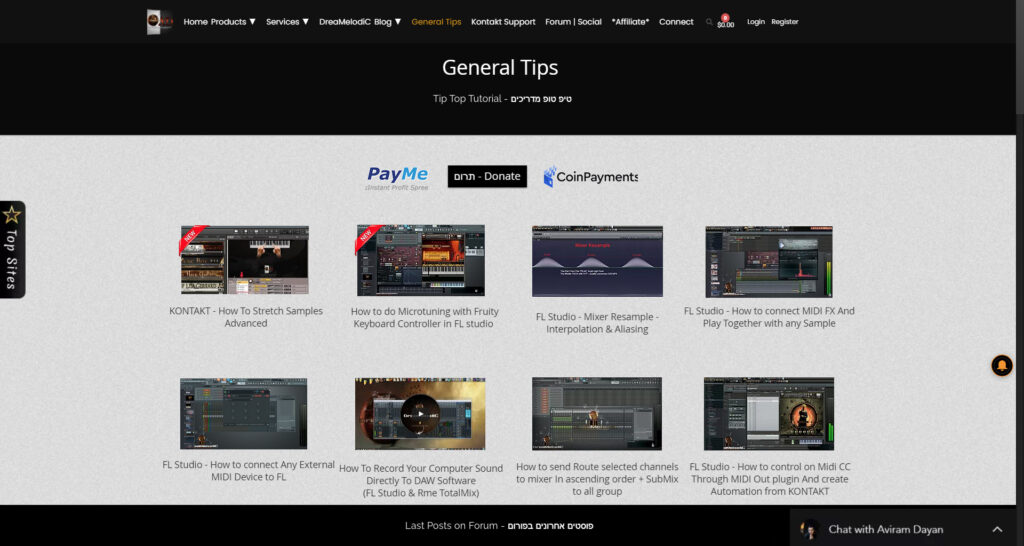Viewport: 1024px width, 546px height.
Task: Open the *Affiliate* menu item
Action: pos(630,22)
